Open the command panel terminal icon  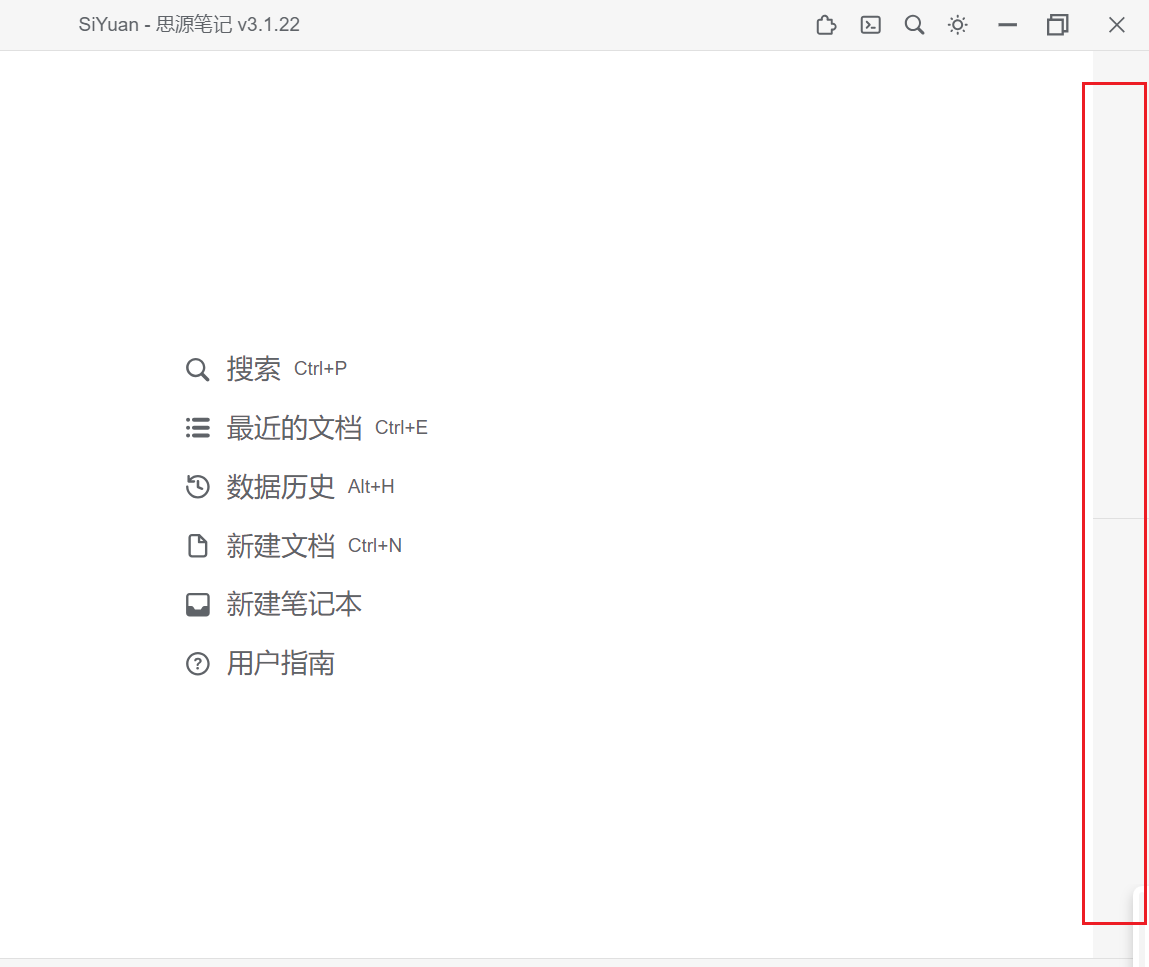(869, 24)
